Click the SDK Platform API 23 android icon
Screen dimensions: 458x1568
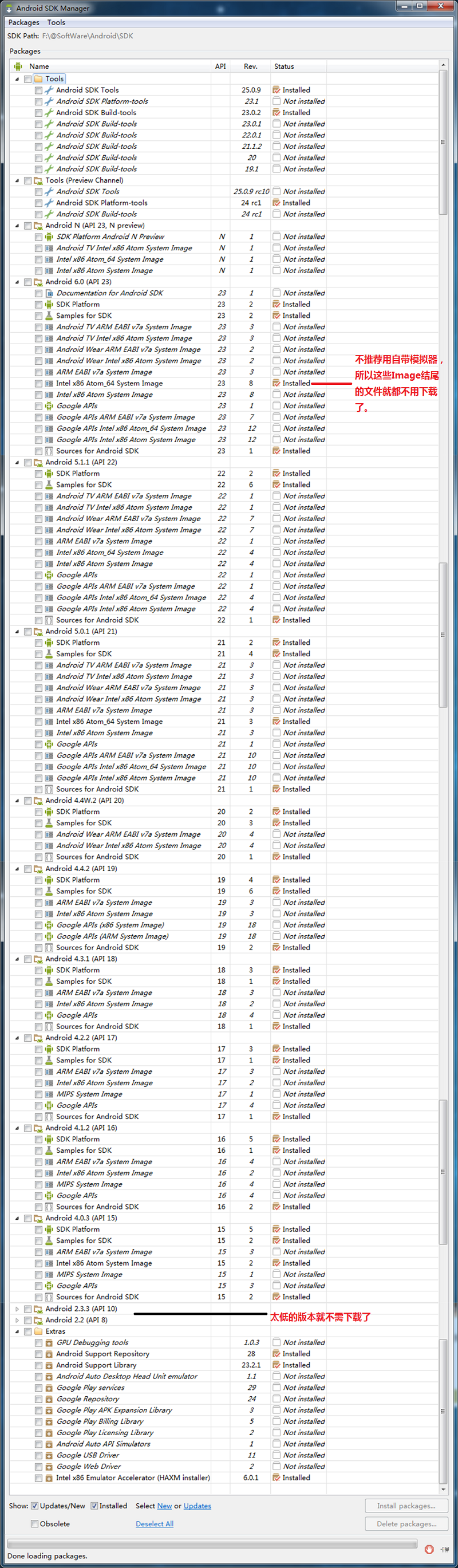tap(49, 304)
